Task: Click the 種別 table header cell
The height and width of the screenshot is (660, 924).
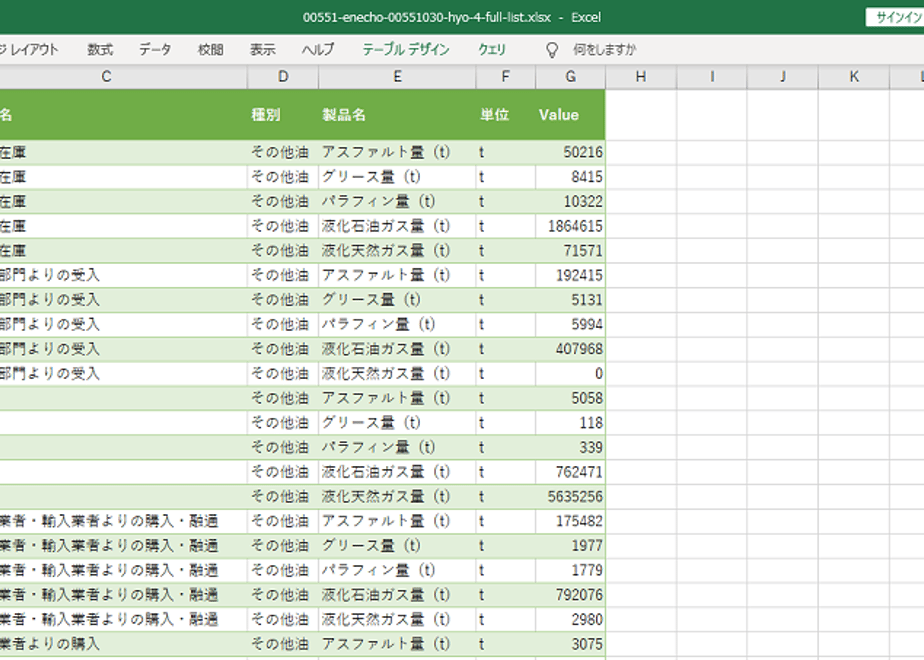Action: tap(283, 114)
